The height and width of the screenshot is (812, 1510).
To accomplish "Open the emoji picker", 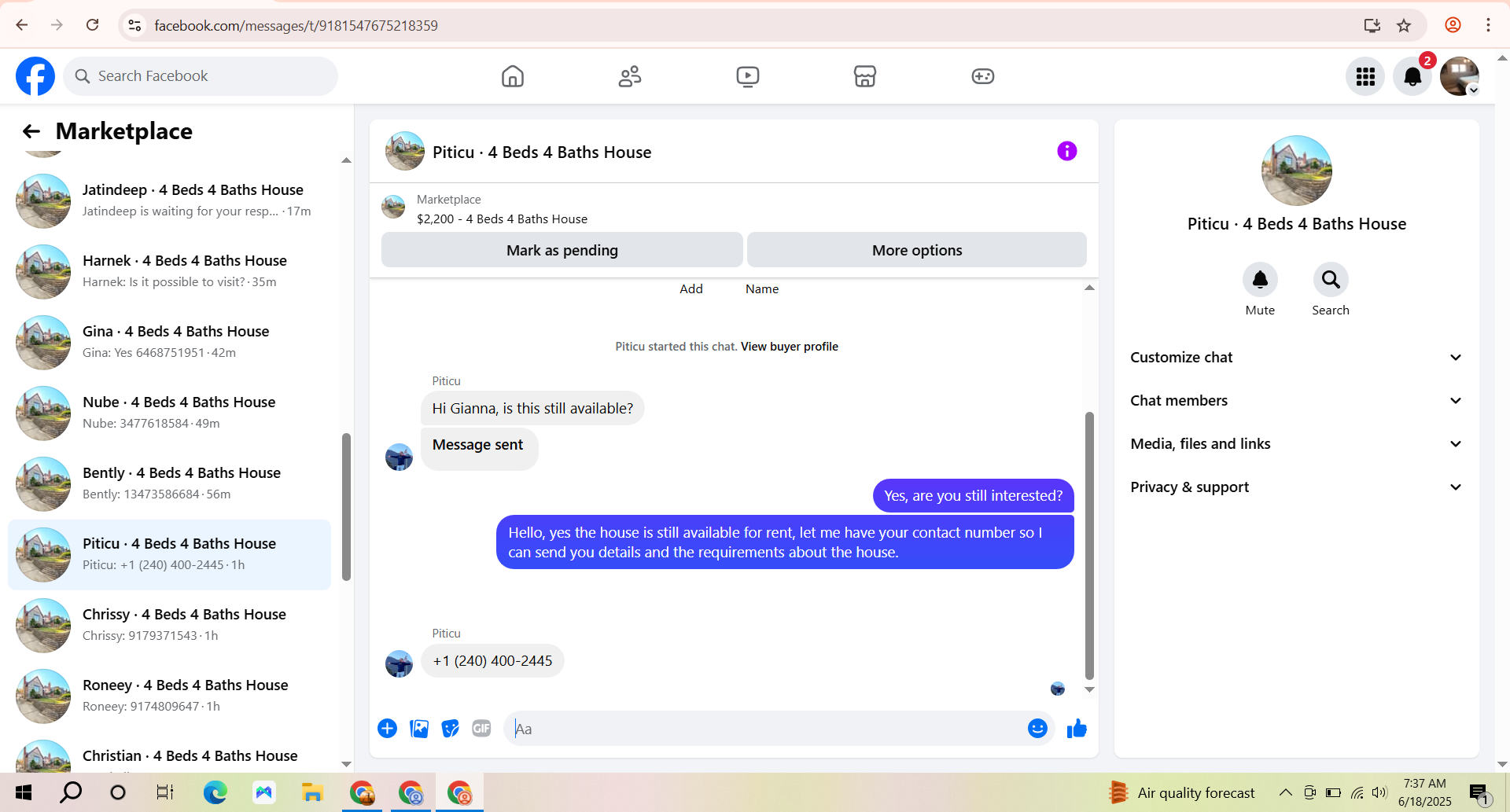I will pos(1037,729).
